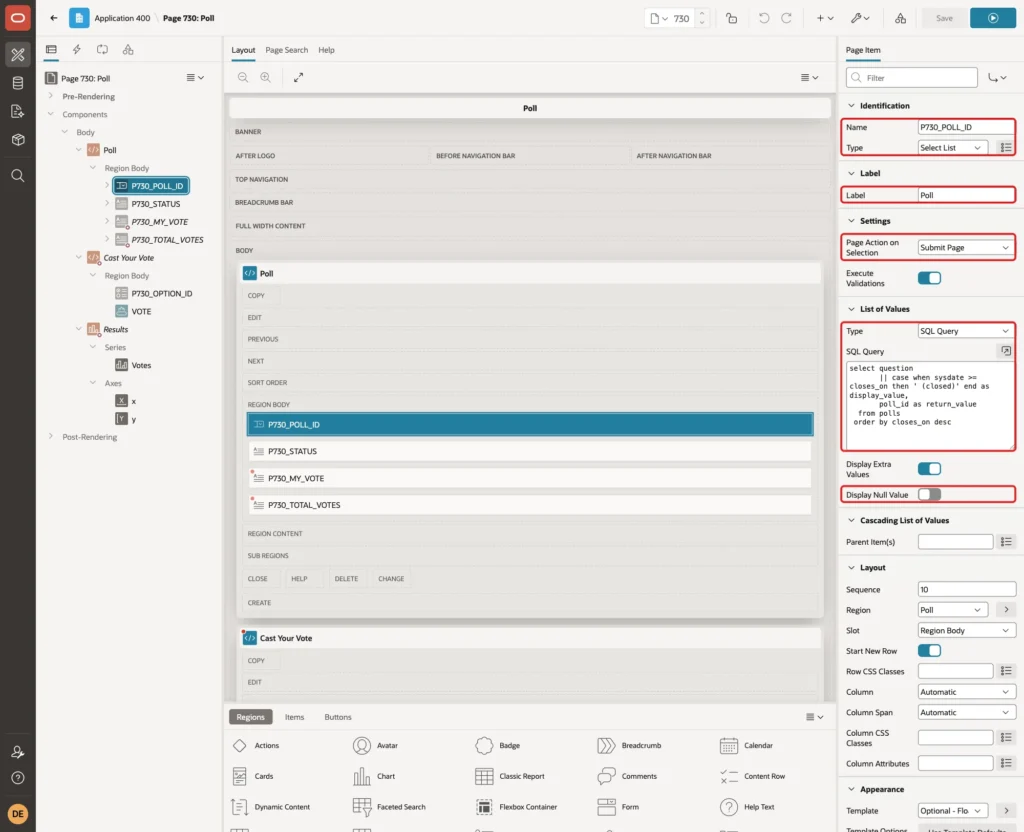The width and height of the screenshot is (1024, 832).
Task: Select the Items gallery tab
Action: 295,717
